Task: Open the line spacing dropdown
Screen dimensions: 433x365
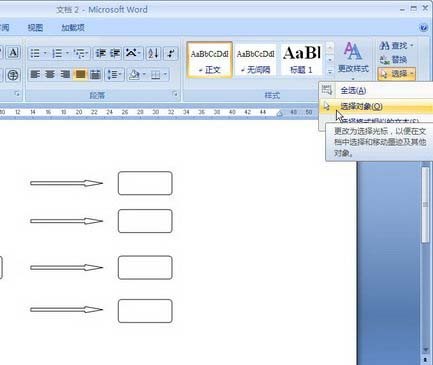Action: tap(114, 75)
